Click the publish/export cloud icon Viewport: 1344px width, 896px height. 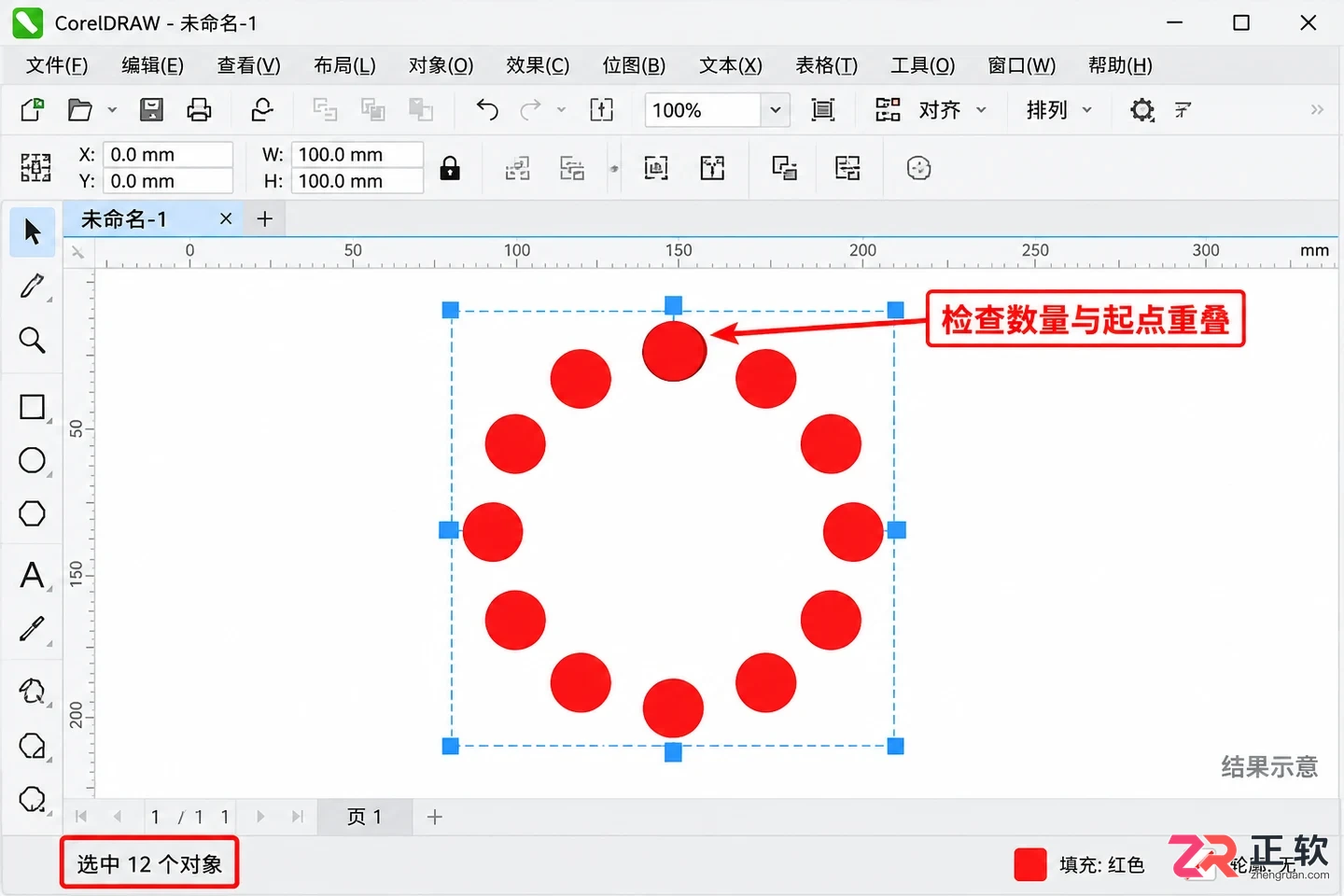click(x=262, y=110)
